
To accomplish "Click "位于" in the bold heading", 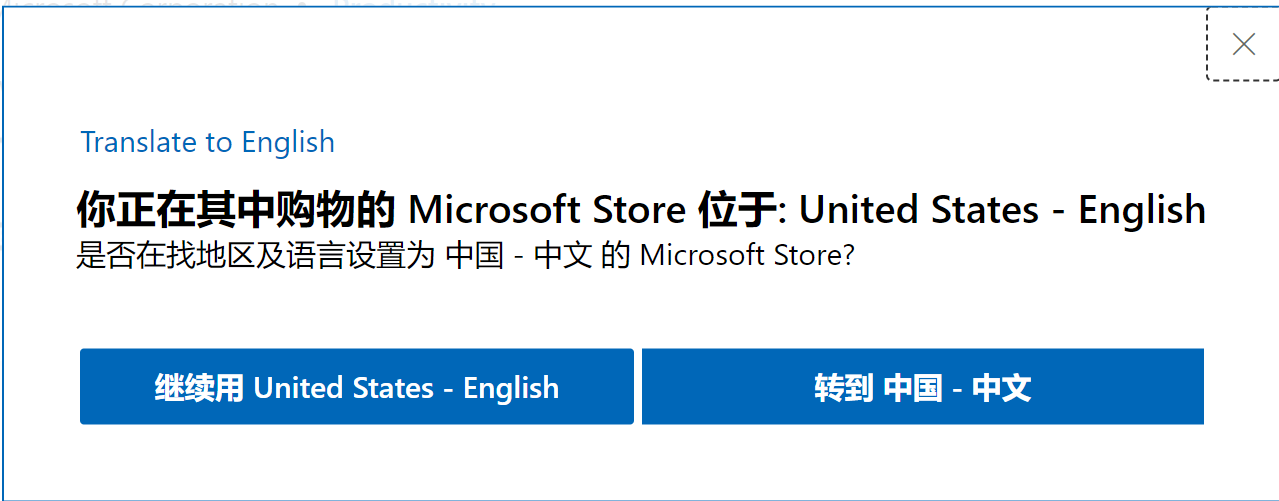I will (732, 210).
